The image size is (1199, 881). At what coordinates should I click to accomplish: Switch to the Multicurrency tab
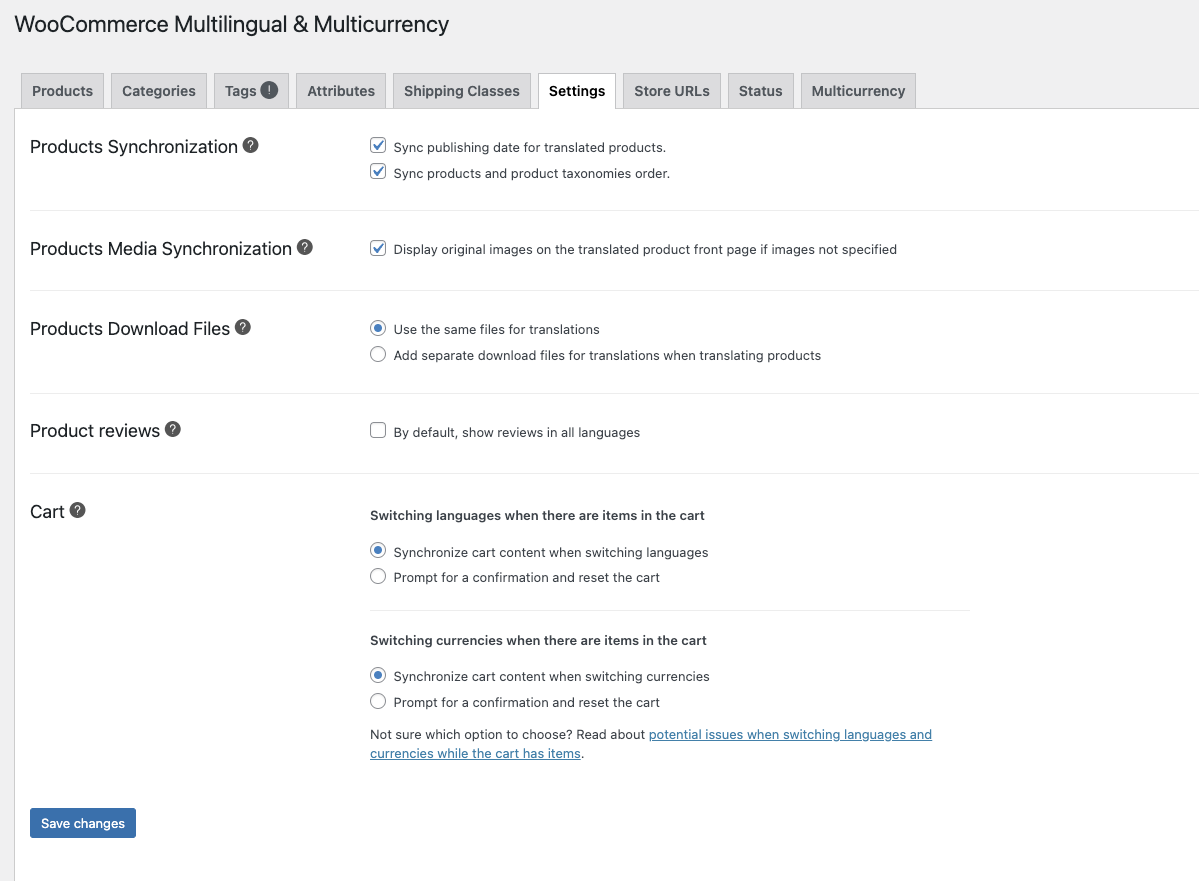coord(858,91)
